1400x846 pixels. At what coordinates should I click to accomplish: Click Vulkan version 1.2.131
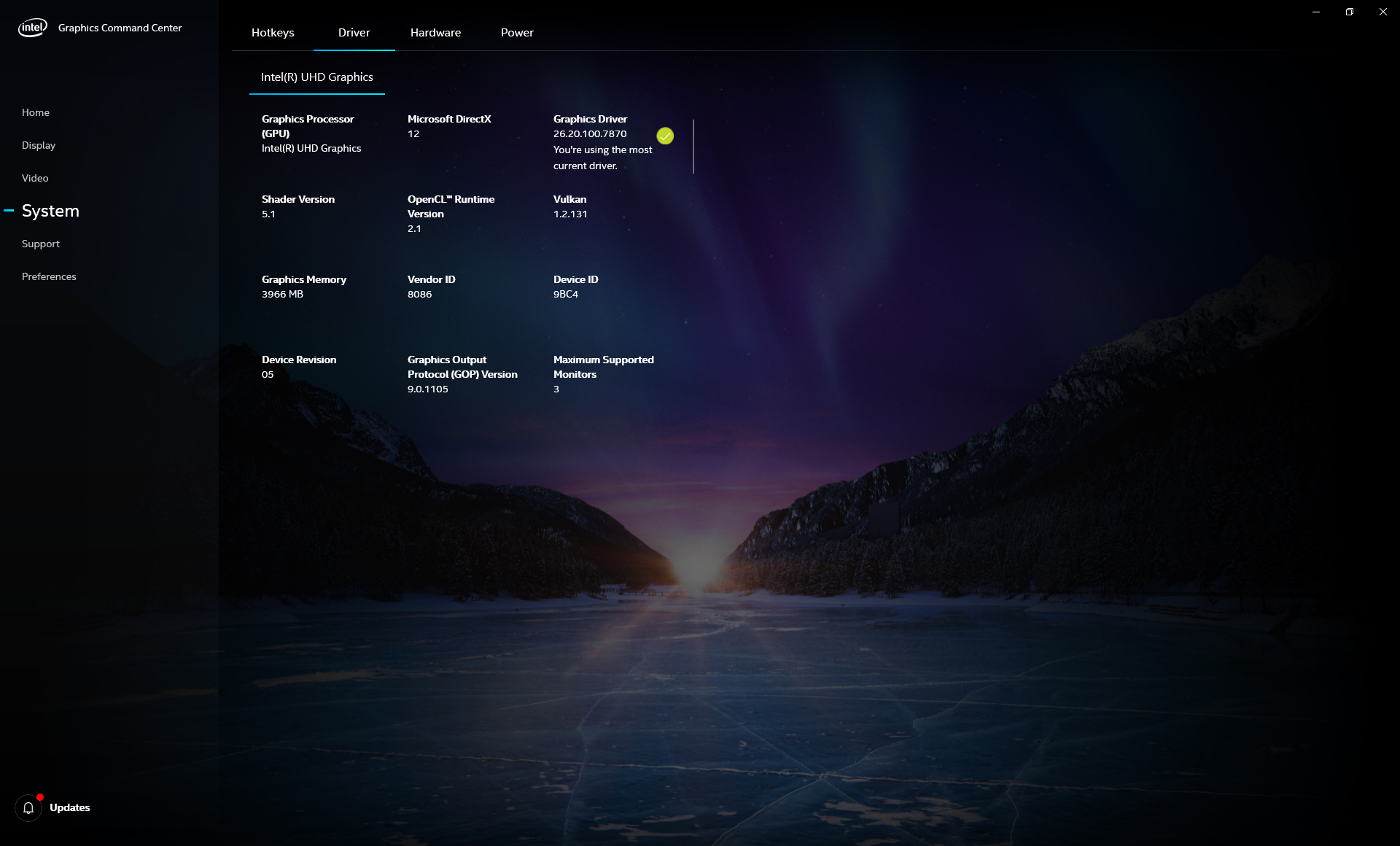pyautogui.click(x=570, y=214)
